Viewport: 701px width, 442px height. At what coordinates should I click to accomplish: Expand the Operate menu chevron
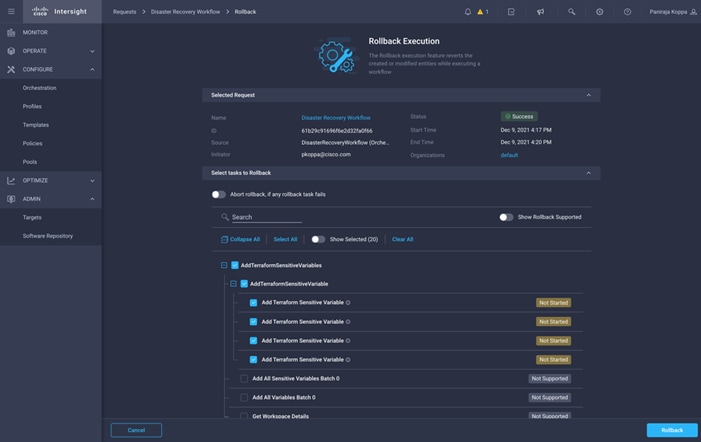pyautogui.click(x=92, y=51)
